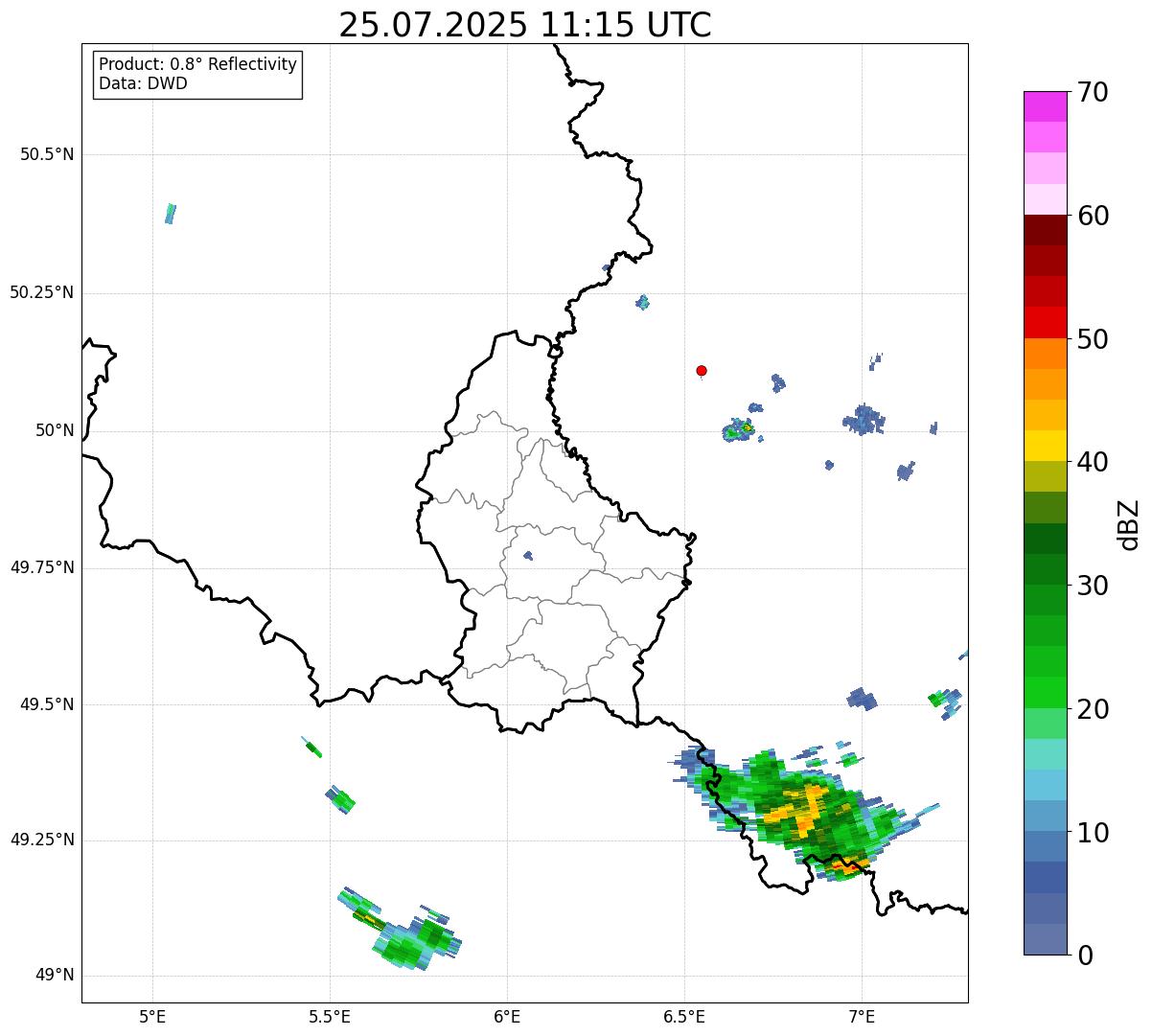The image size is (1152, 1036).
Task: Click the dark maroon colorbar segment below 60
Action: point(1045,230)
